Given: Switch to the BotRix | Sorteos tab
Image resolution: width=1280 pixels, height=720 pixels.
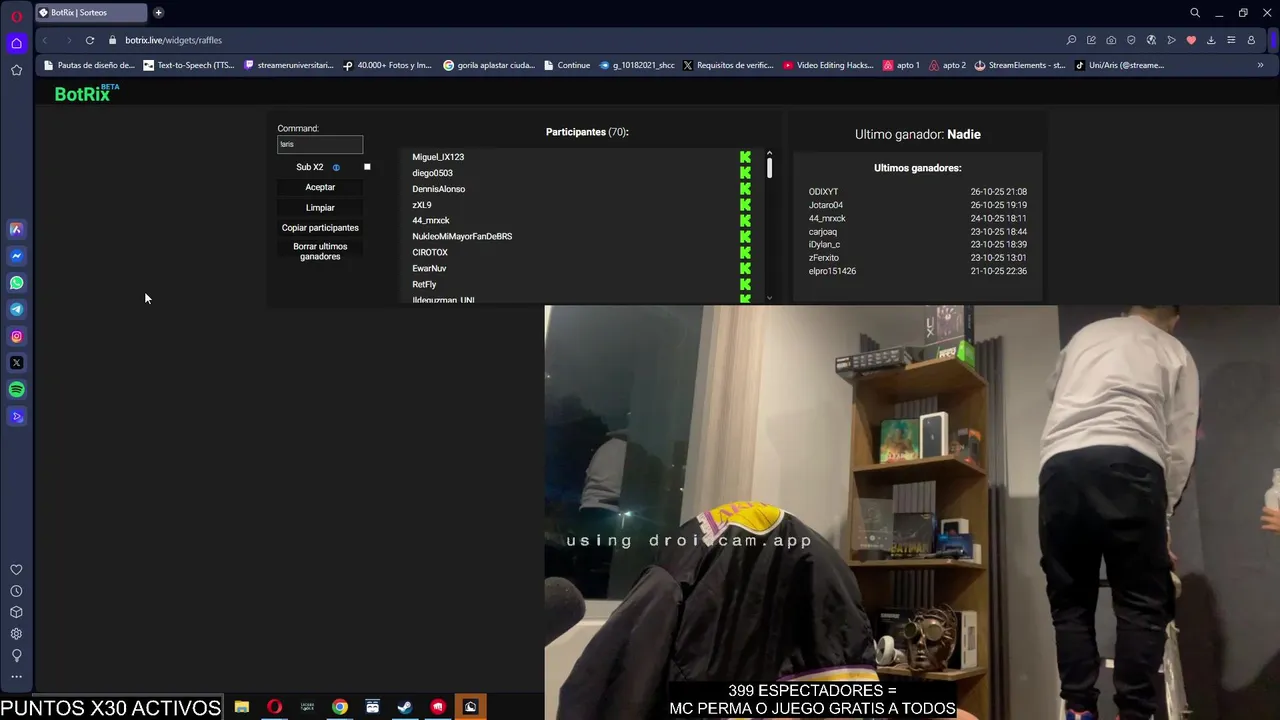Looking at the screenshot, I should (90, 13).
